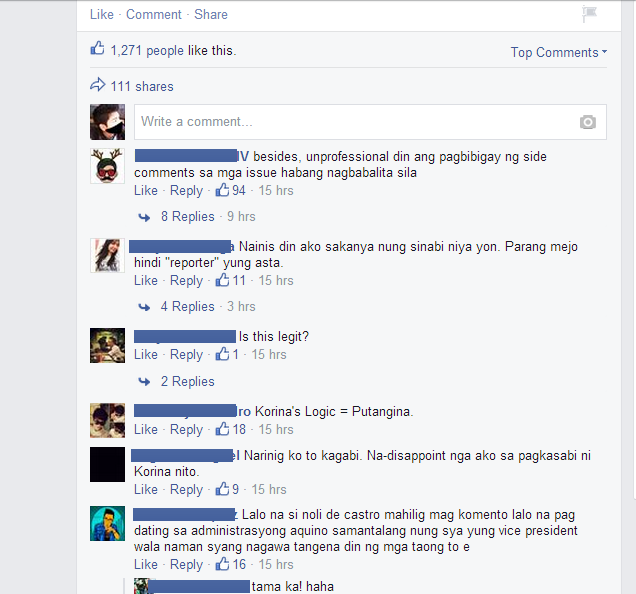The width and height of the screenshot is (636, 594).
Task: Click the reply arrow icon beside 2 Replies
Action: pyautogui.click(x=144, y=382)
